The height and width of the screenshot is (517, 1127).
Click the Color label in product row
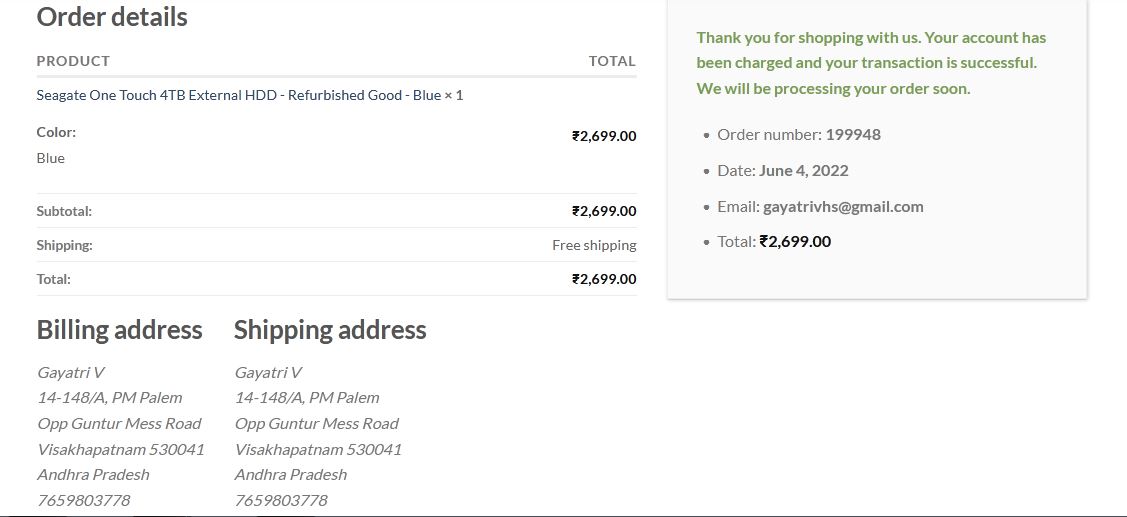56,132
